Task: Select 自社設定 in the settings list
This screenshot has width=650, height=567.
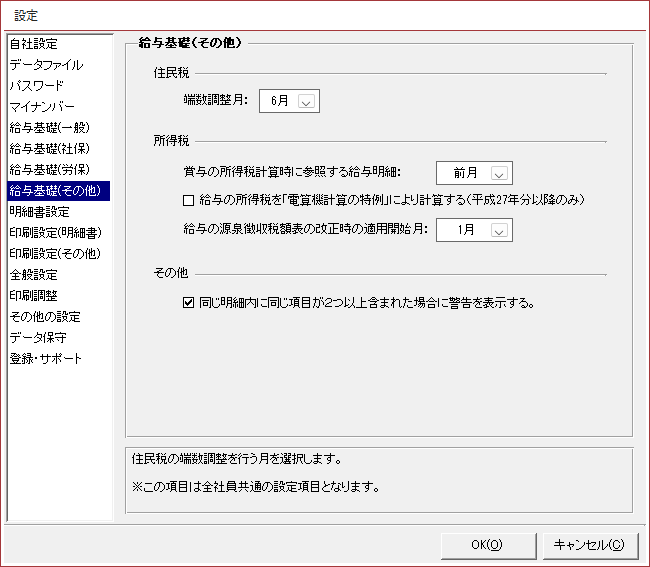Action: coord(33,44)
